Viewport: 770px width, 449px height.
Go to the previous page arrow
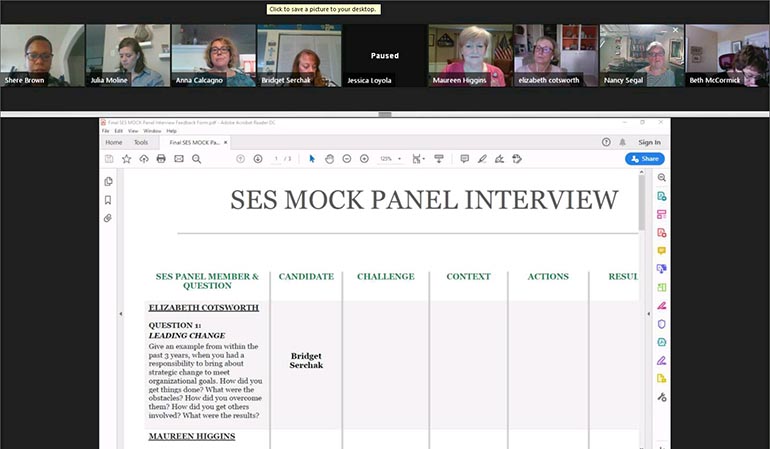pos(240,159)
